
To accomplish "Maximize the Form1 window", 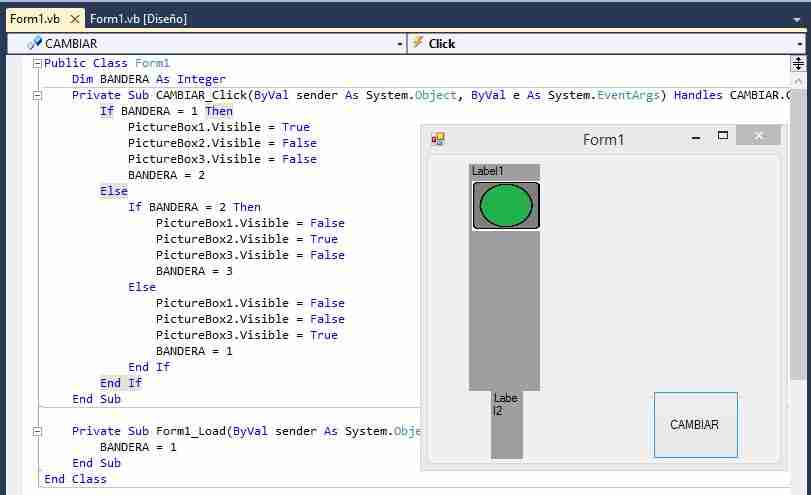I will point(723,136).
